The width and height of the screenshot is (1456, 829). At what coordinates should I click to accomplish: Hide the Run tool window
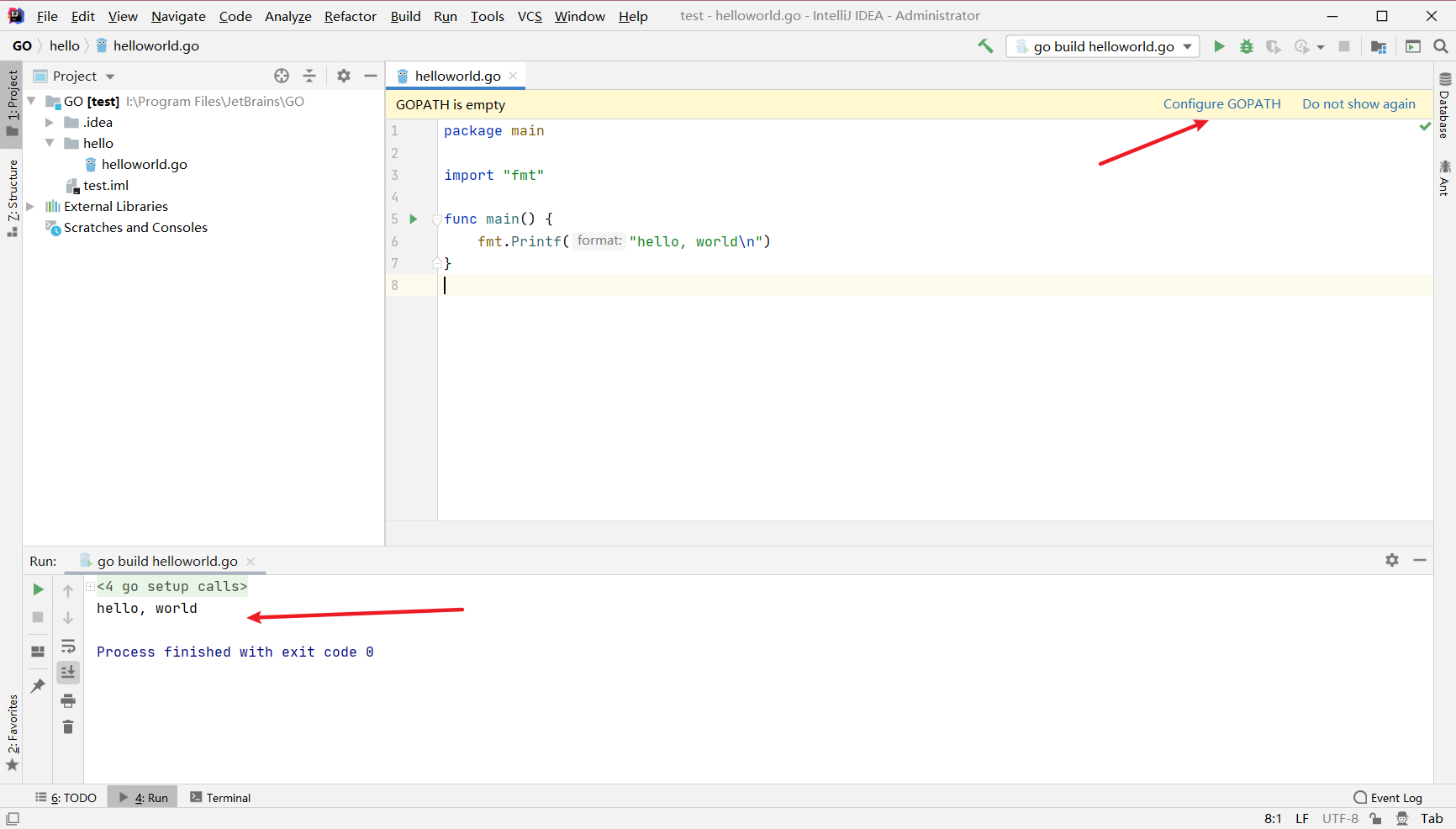pyautogui.click(x=1420, y=560)
